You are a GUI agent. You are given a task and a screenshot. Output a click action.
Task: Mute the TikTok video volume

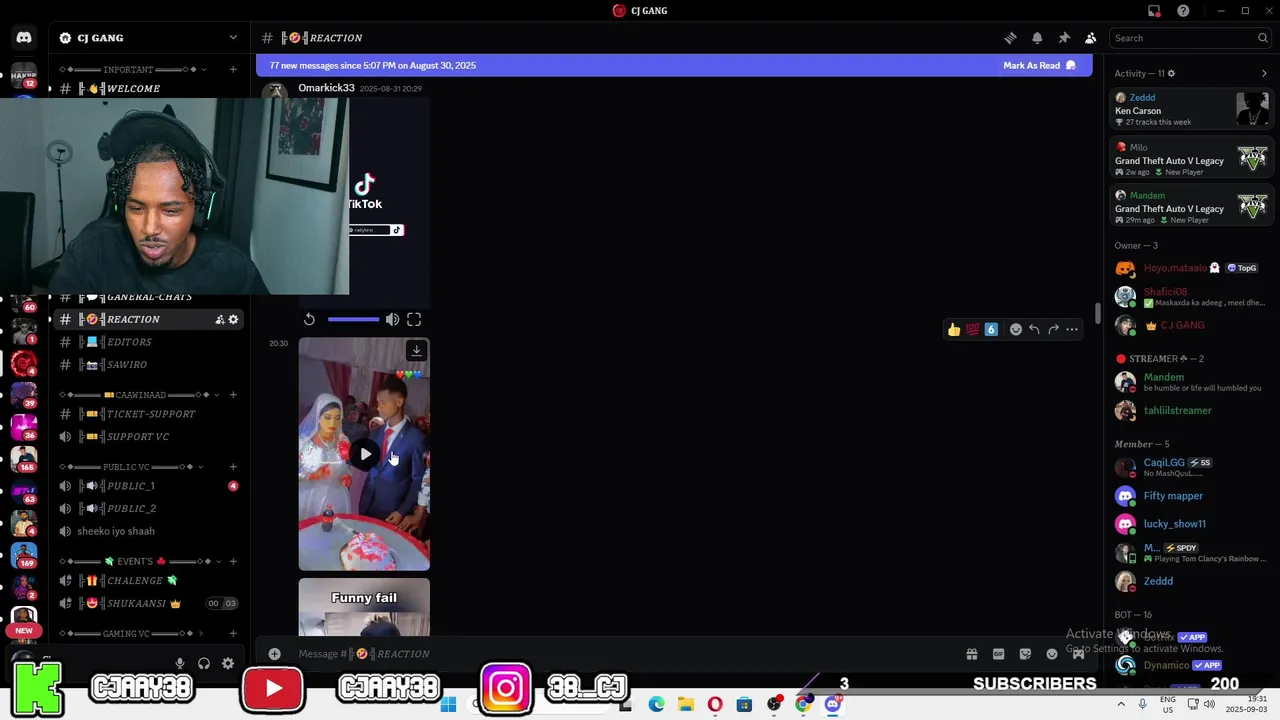(392, 319)
